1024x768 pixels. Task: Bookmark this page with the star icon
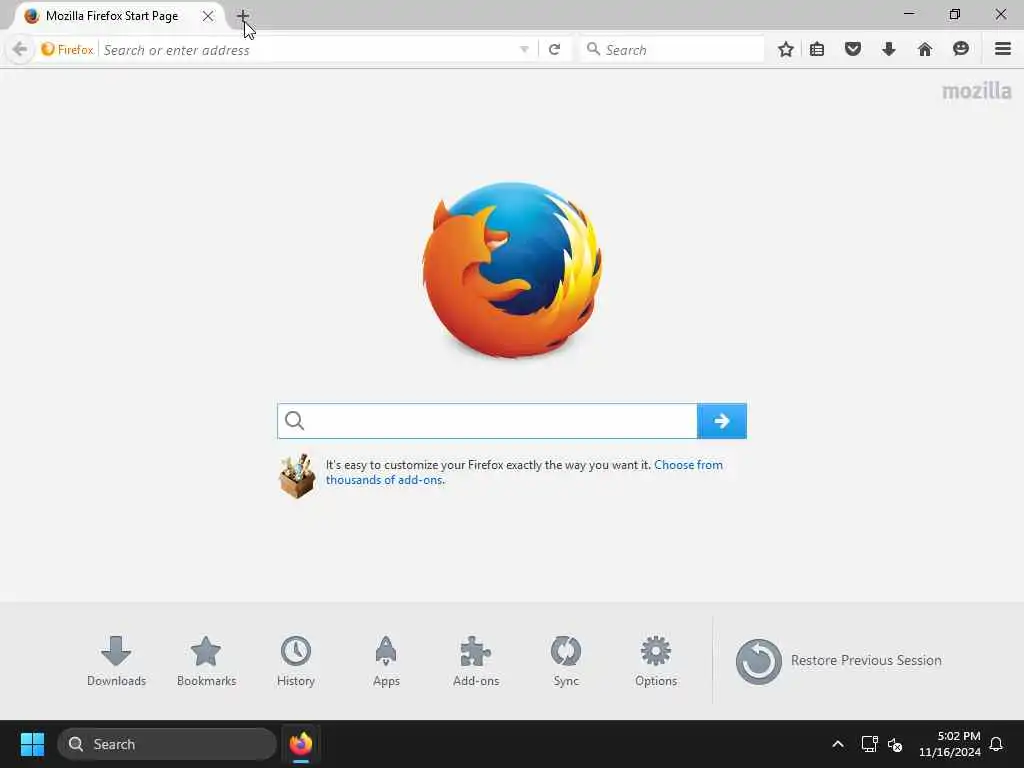pos(786,49)
